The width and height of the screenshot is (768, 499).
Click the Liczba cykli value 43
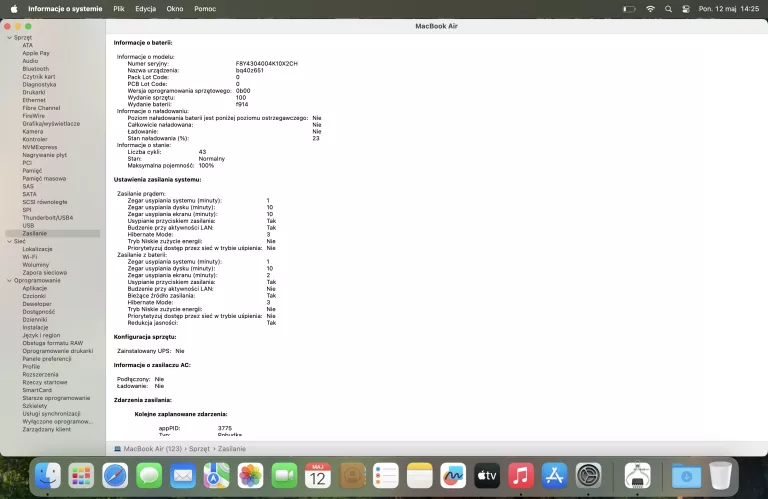click(202, 152)
